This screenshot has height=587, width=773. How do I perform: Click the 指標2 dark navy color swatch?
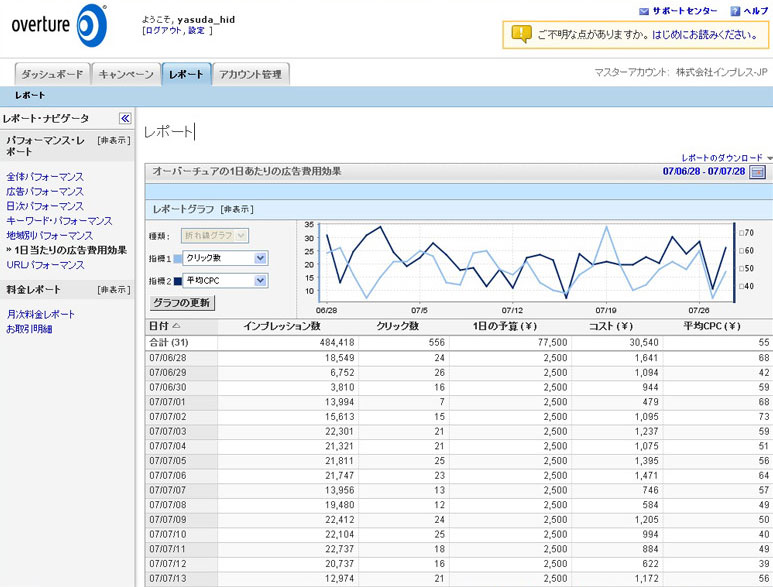coord(178,282)
